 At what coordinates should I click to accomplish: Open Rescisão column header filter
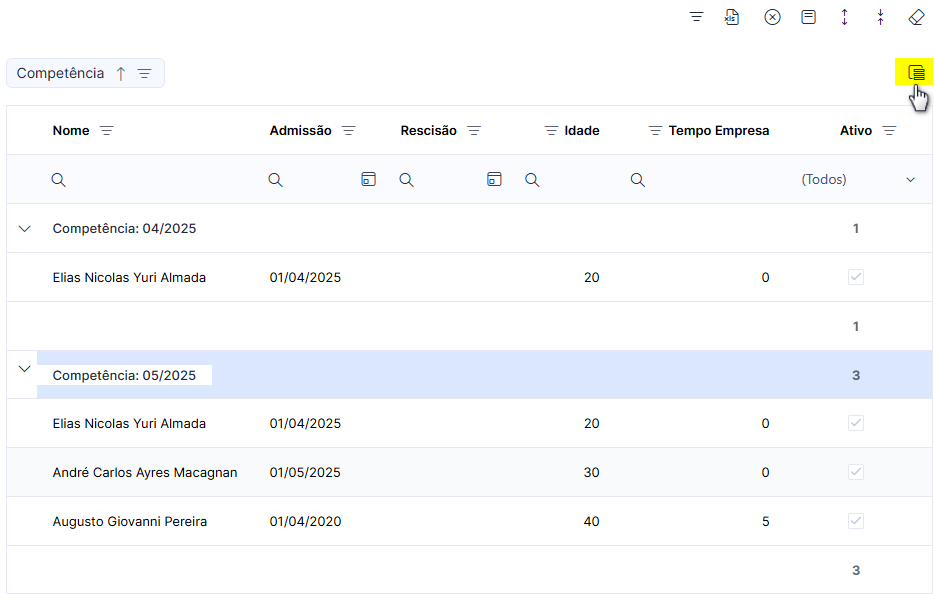click(474, 131)
